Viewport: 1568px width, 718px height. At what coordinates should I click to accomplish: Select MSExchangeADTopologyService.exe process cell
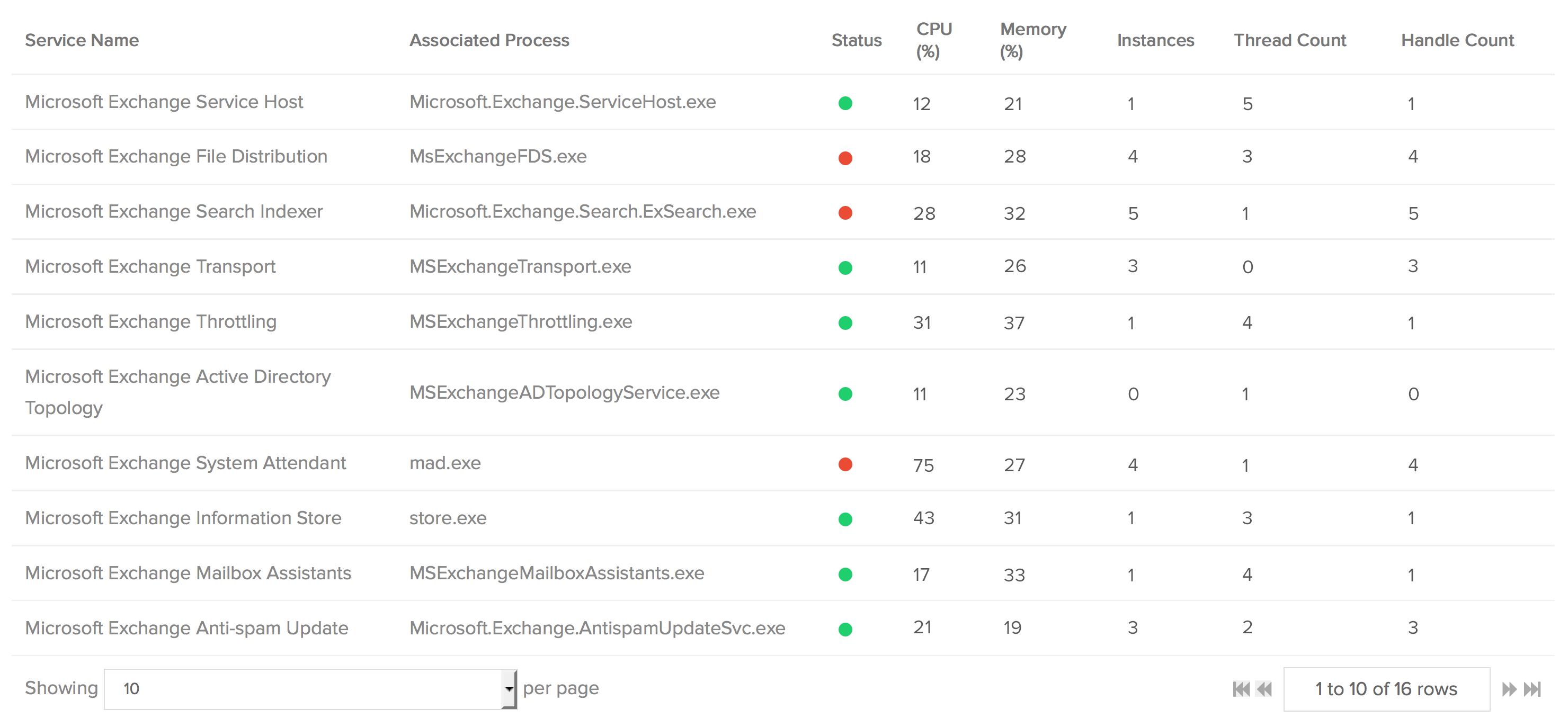point(564,392)
